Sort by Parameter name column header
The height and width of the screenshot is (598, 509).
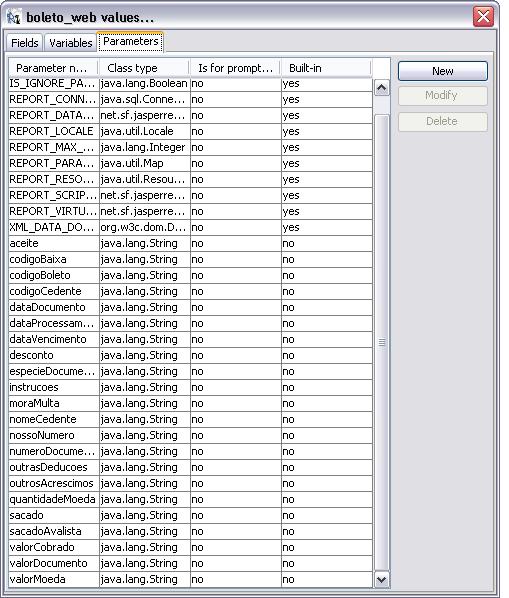coord(53,68)
